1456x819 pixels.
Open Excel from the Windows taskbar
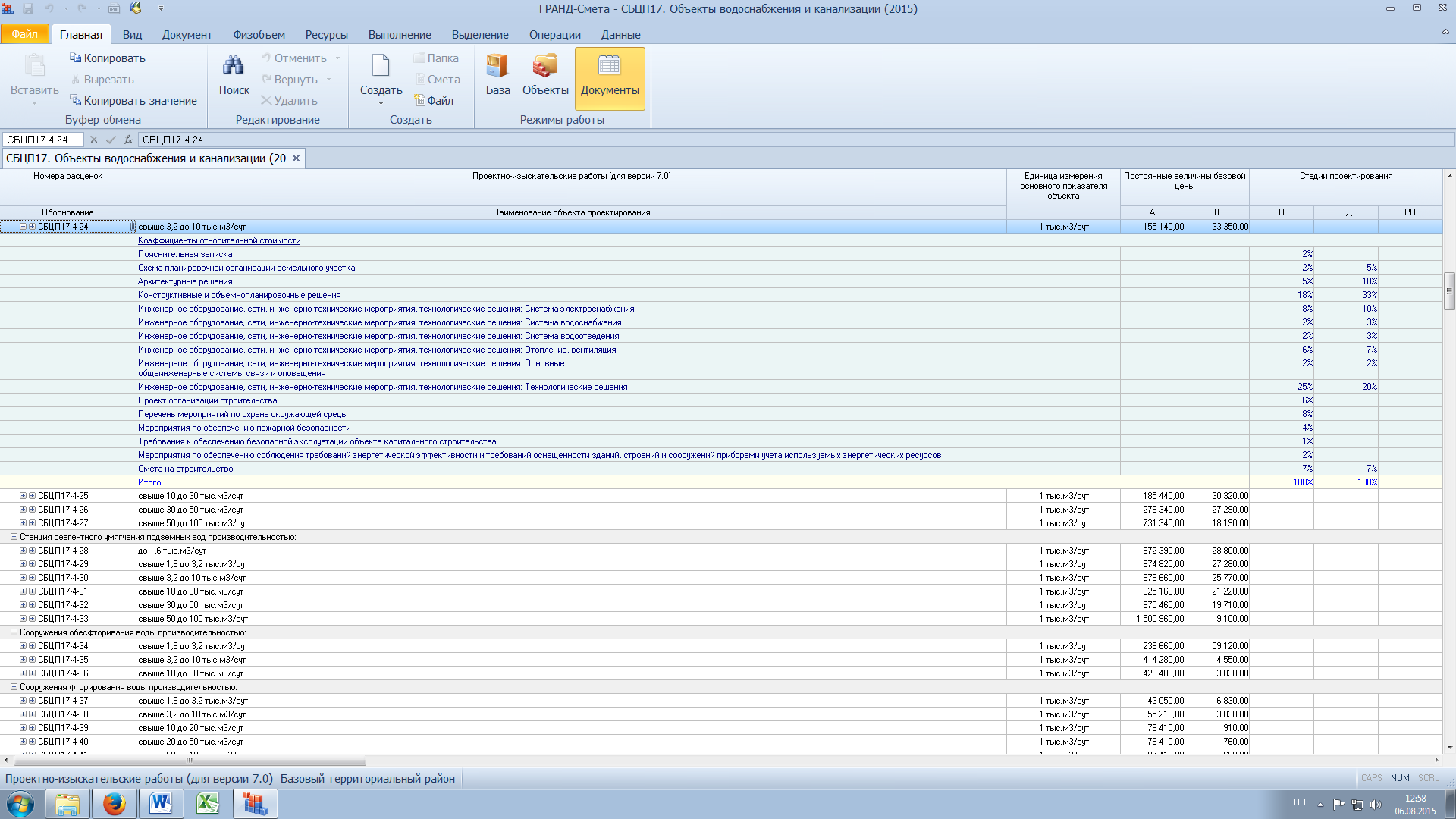[208, 803]
